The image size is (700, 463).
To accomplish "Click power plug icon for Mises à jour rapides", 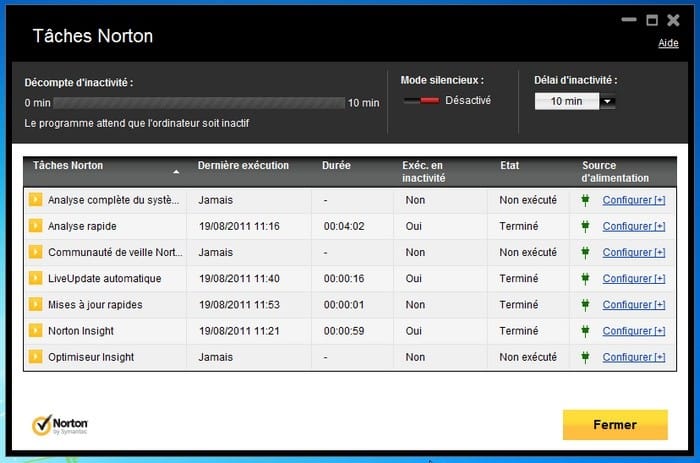I will (x=585, y=305).
